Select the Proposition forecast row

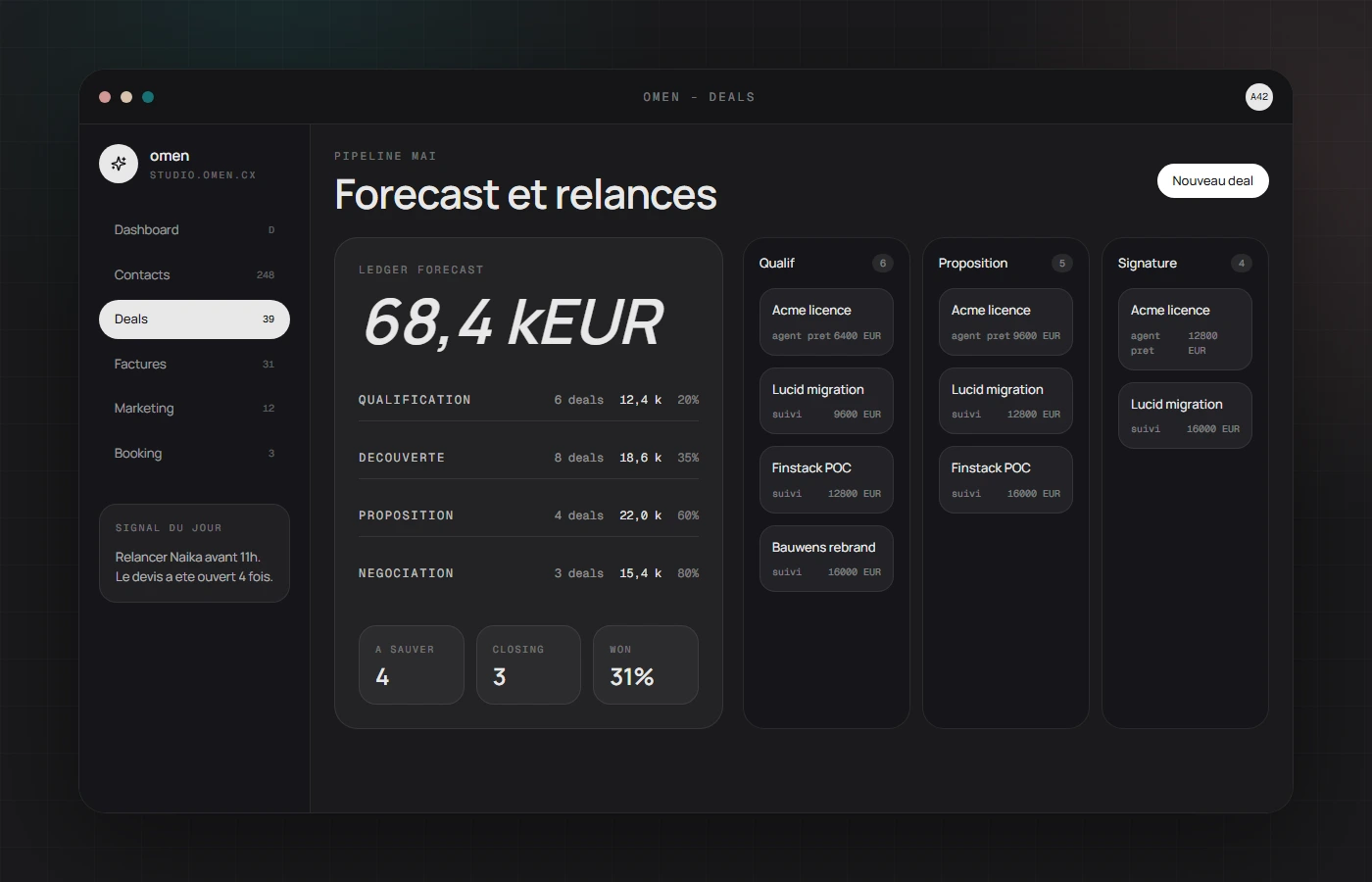[528, 515]
